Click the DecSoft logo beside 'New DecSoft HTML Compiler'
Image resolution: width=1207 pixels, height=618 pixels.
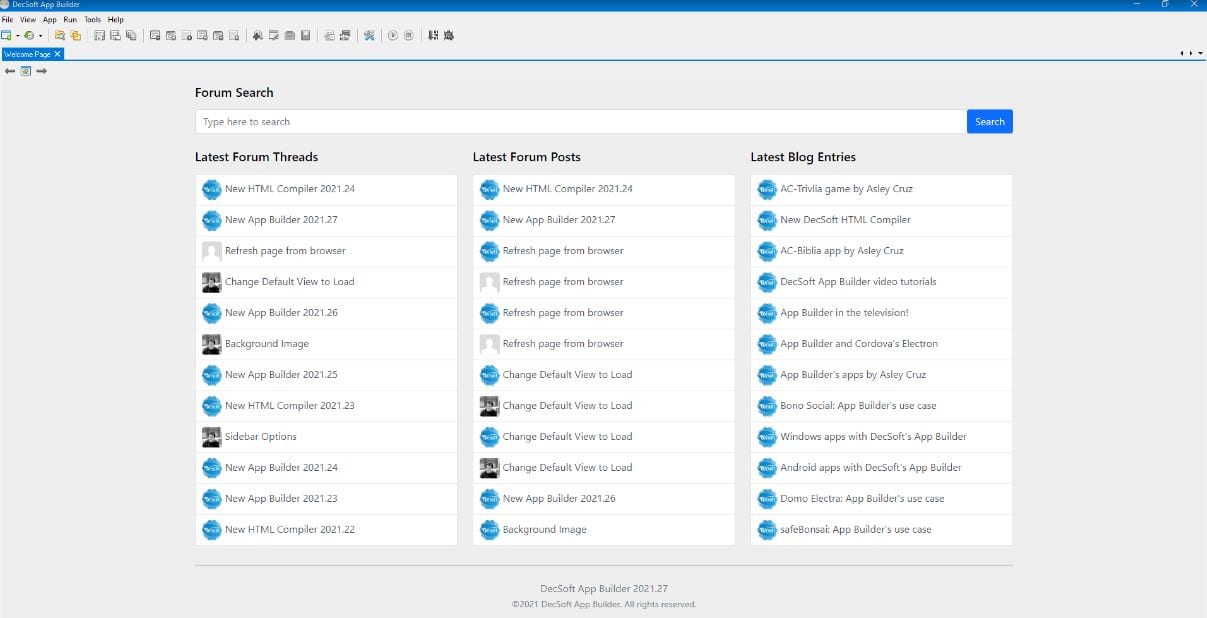pos(767,220)
